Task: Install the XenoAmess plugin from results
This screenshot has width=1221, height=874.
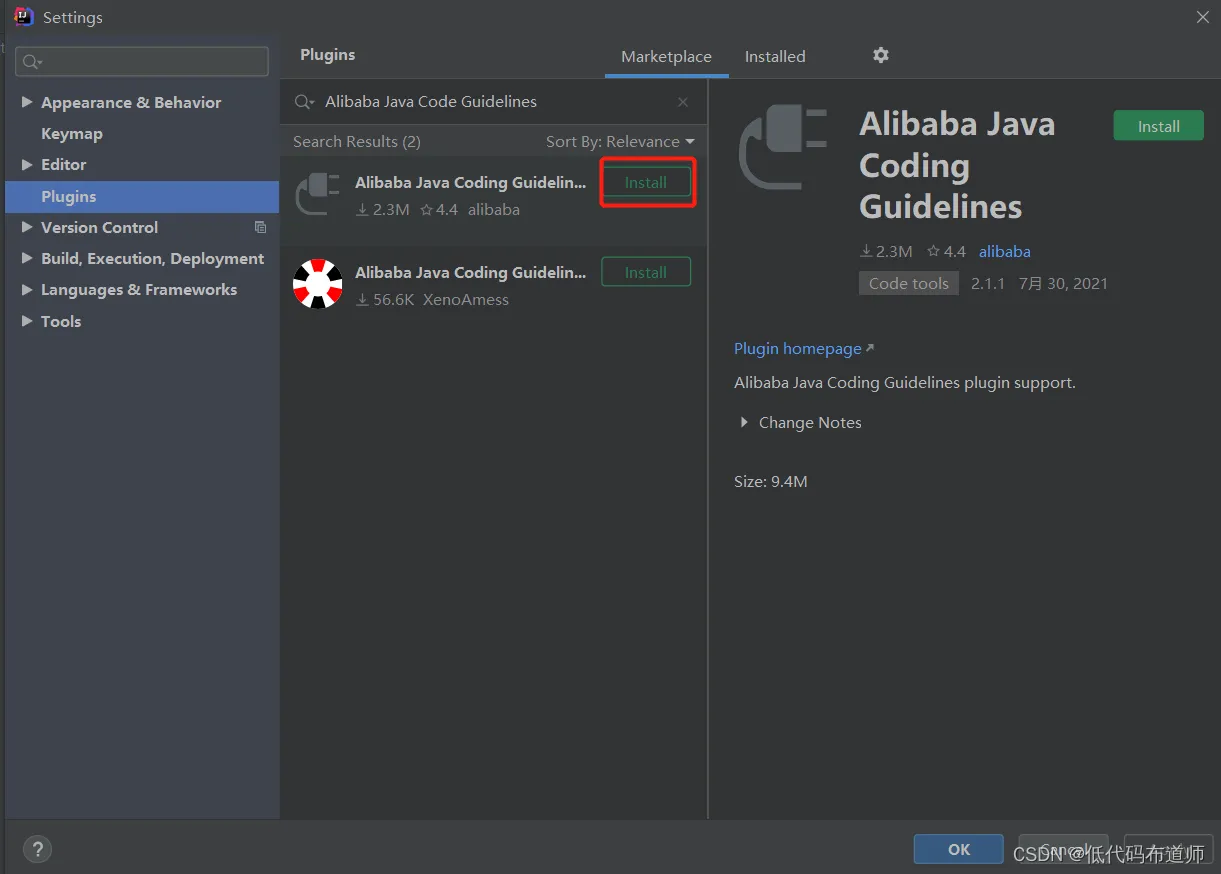Action: click(x=646, y=272)
